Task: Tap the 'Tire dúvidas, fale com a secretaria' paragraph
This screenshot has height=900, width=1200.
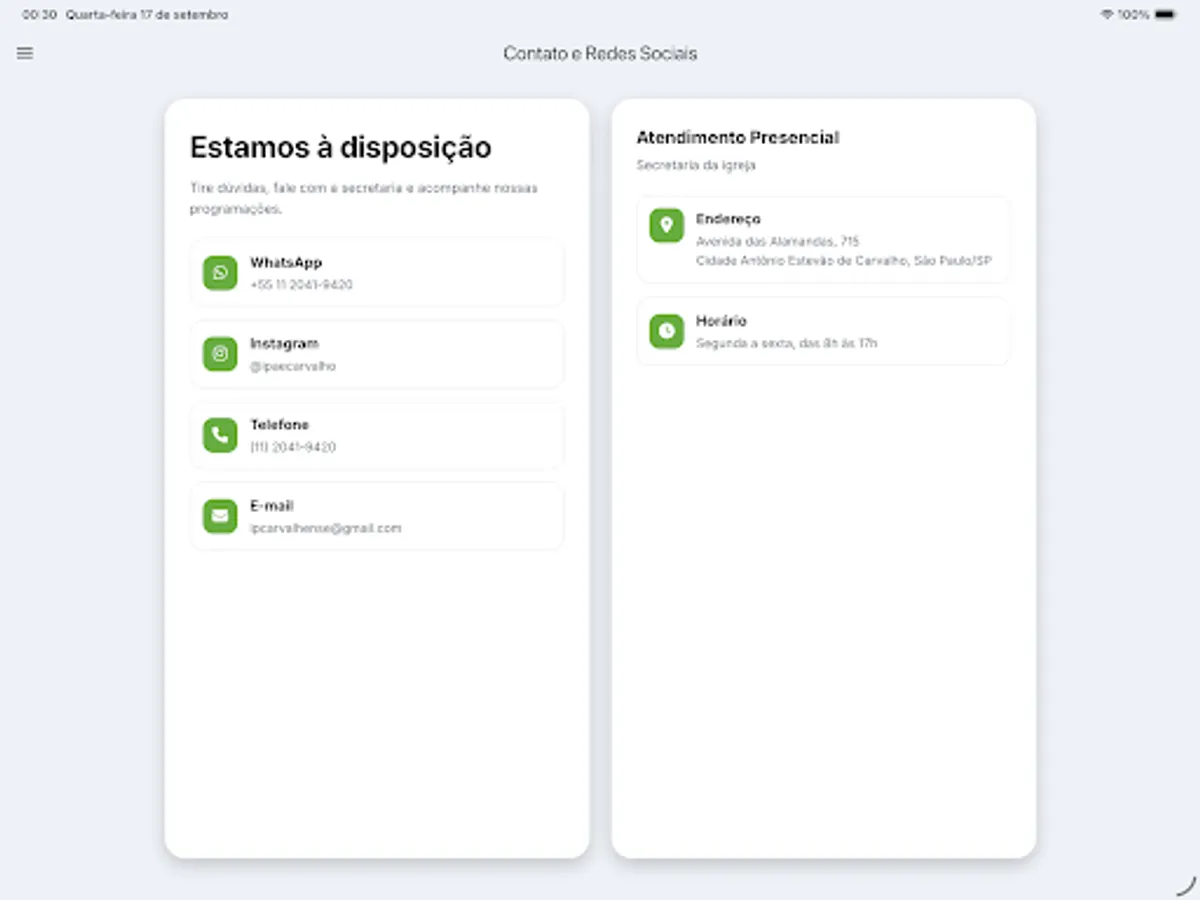Action: [364, 199]
